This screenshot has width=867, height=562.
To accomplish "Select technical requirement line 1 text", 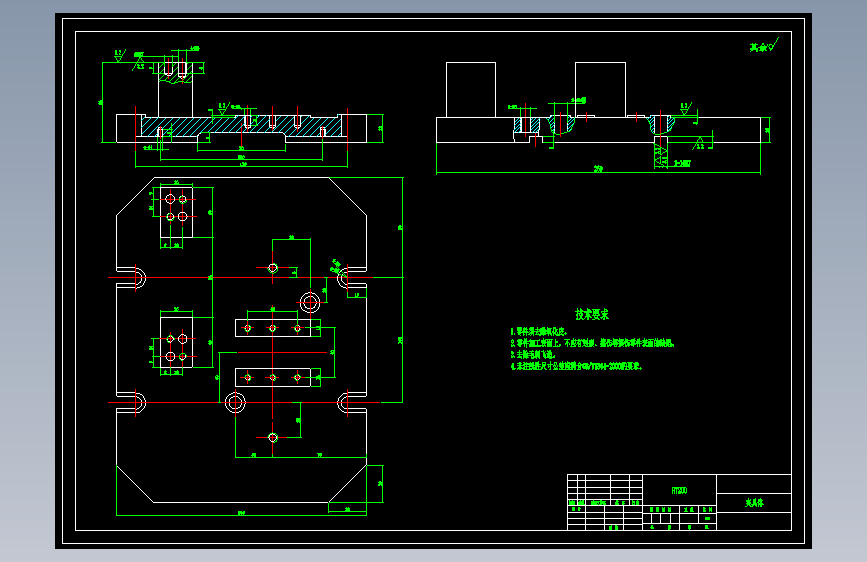I will point(539,331).
